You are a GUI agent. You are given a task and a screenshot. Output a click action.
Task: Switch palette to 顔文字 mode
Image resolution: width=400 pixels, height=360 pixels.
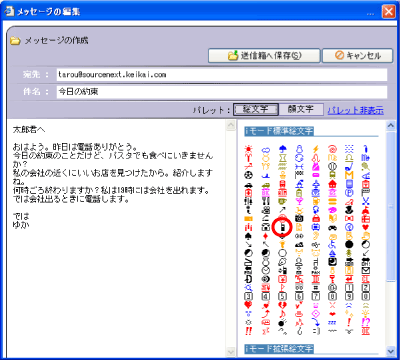[x=301, y=109]
